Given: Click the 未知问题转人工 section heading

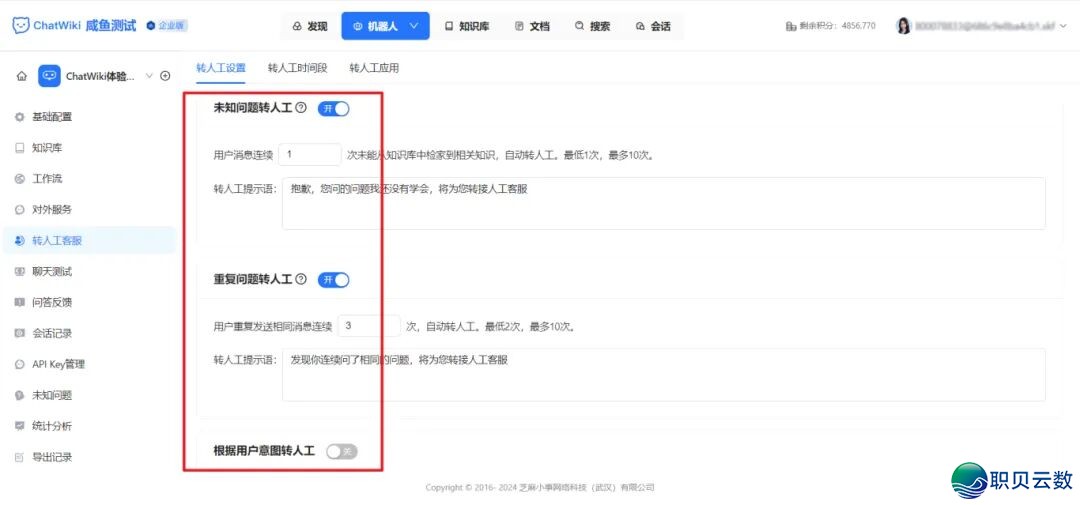Looking at the screenshot, I should click(253, 108).
